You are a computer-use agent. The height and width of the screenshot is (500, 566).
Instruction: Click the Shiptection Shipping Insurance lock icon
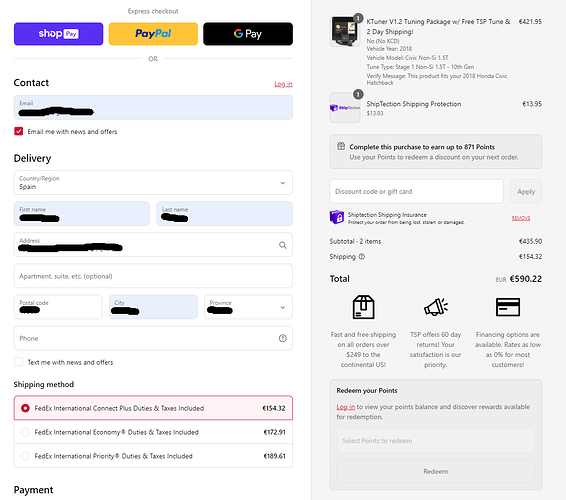(x=337, y=217)
